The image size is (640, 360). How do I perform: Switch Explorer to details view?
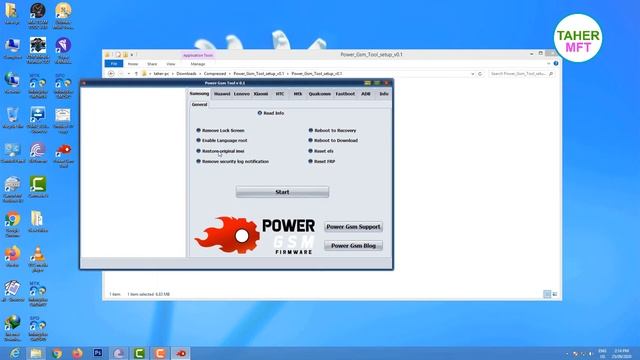547,294
